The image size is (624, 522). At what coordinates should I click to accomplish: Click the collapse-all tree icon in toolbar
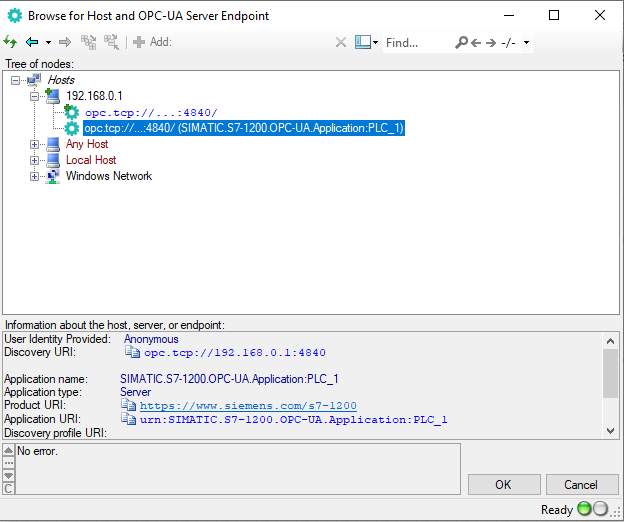(111, 42)
